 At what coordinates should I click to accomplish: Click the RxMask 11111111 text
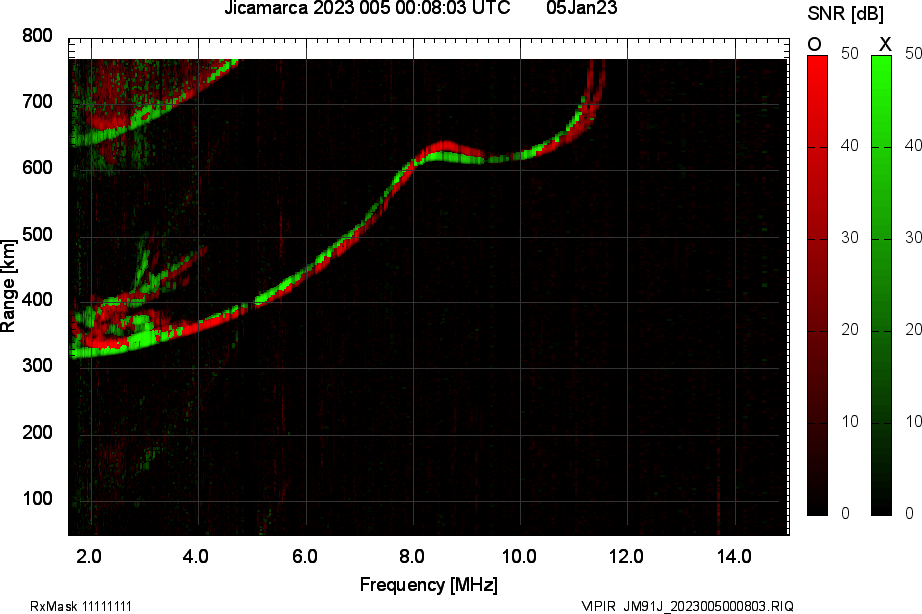(x=81, y=606)
